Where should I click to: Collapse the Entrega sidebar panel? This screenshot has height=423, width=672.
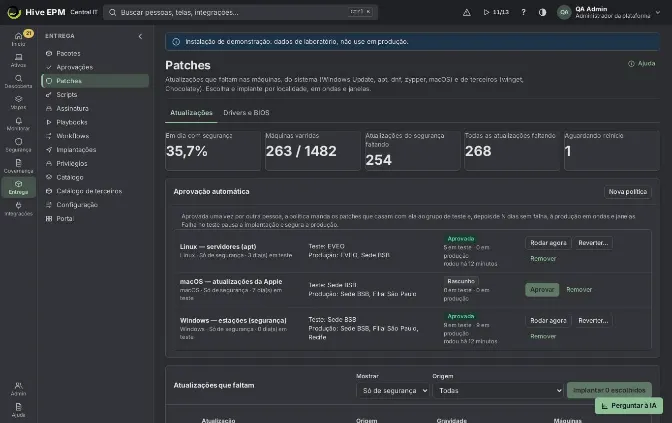click(x=140, y=36)
